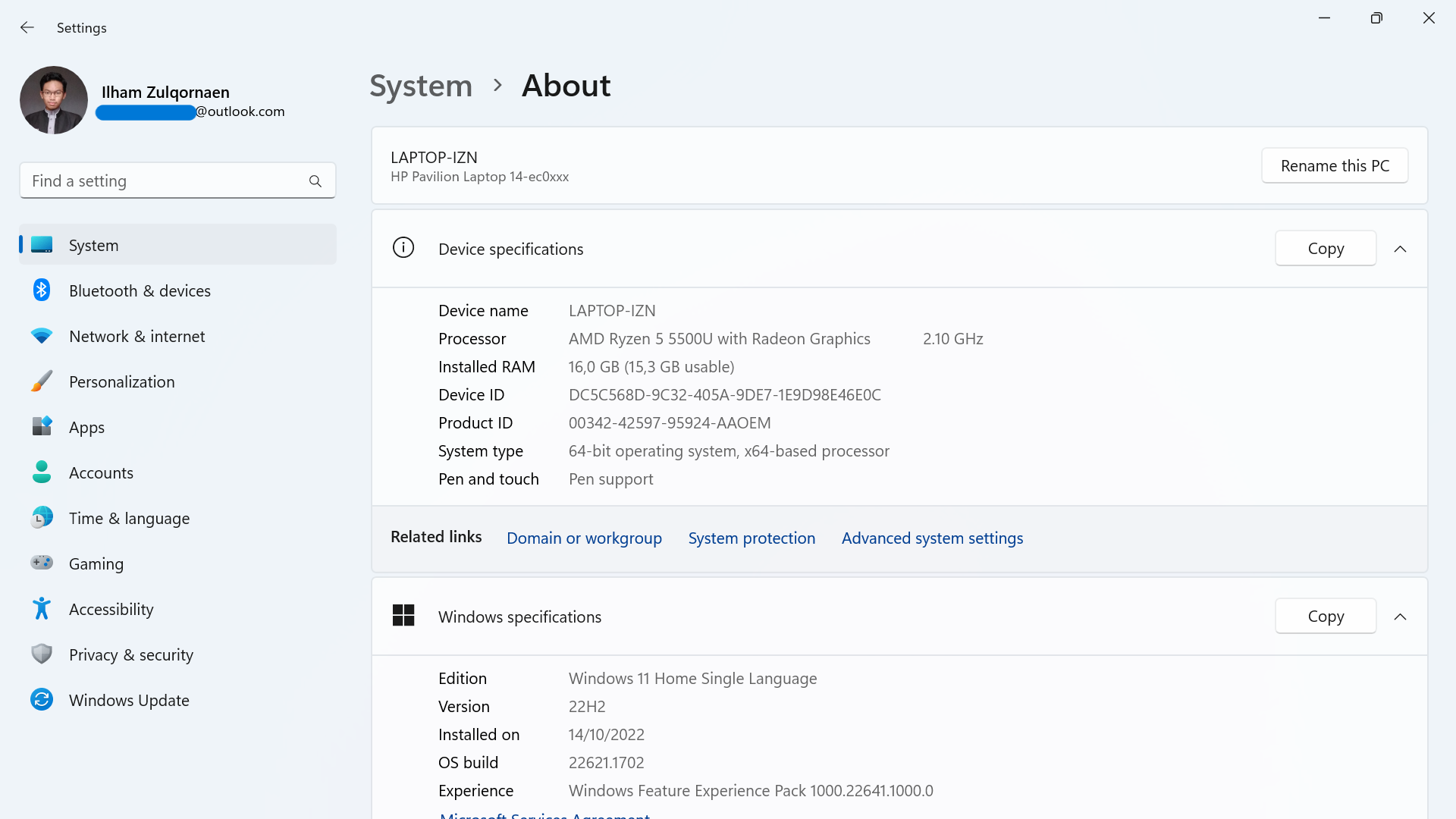Click the System navigation icon

click(x=40, y=244)
